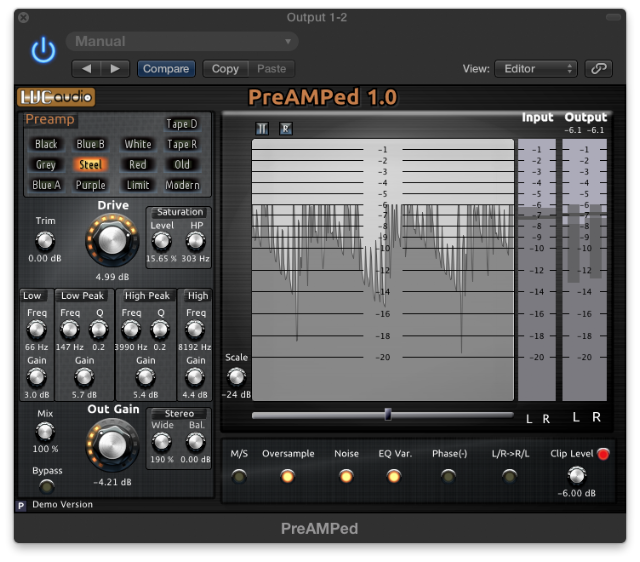Click the Clip Level value -6.00 dB
Viewport: 640px width, 562px height.
(x=576, y=493)
